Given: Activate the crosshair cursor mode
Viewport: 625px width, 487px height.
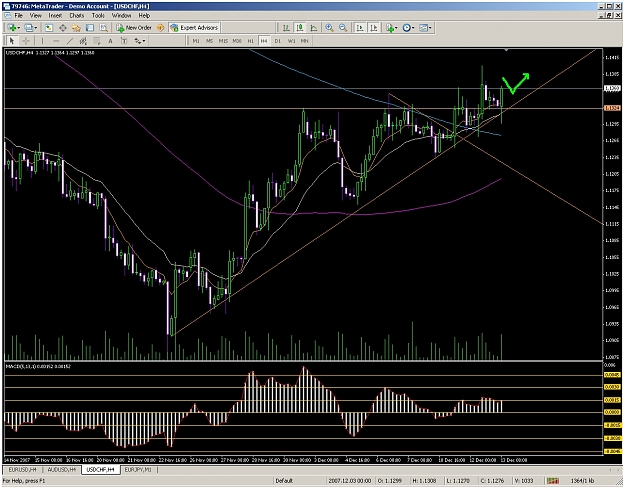Looking at the screenshot, I should point(26,41).
